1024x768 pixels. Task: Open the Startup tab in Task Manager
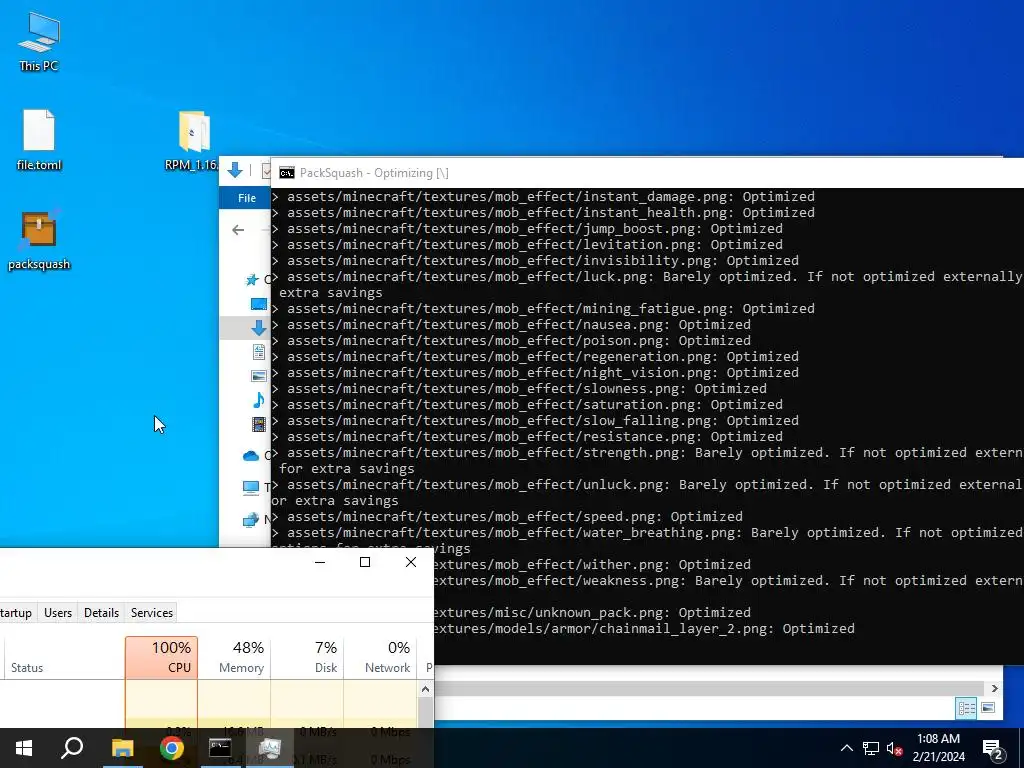[x=16, y=613]
